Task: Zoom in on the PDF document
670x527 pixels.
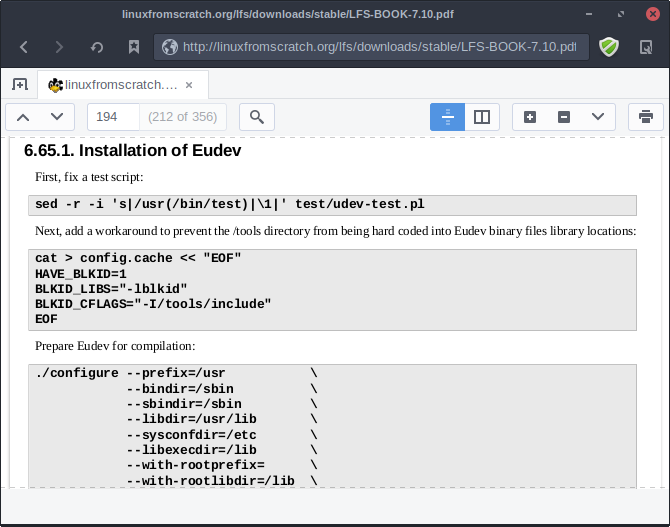Action: point(530,117)
